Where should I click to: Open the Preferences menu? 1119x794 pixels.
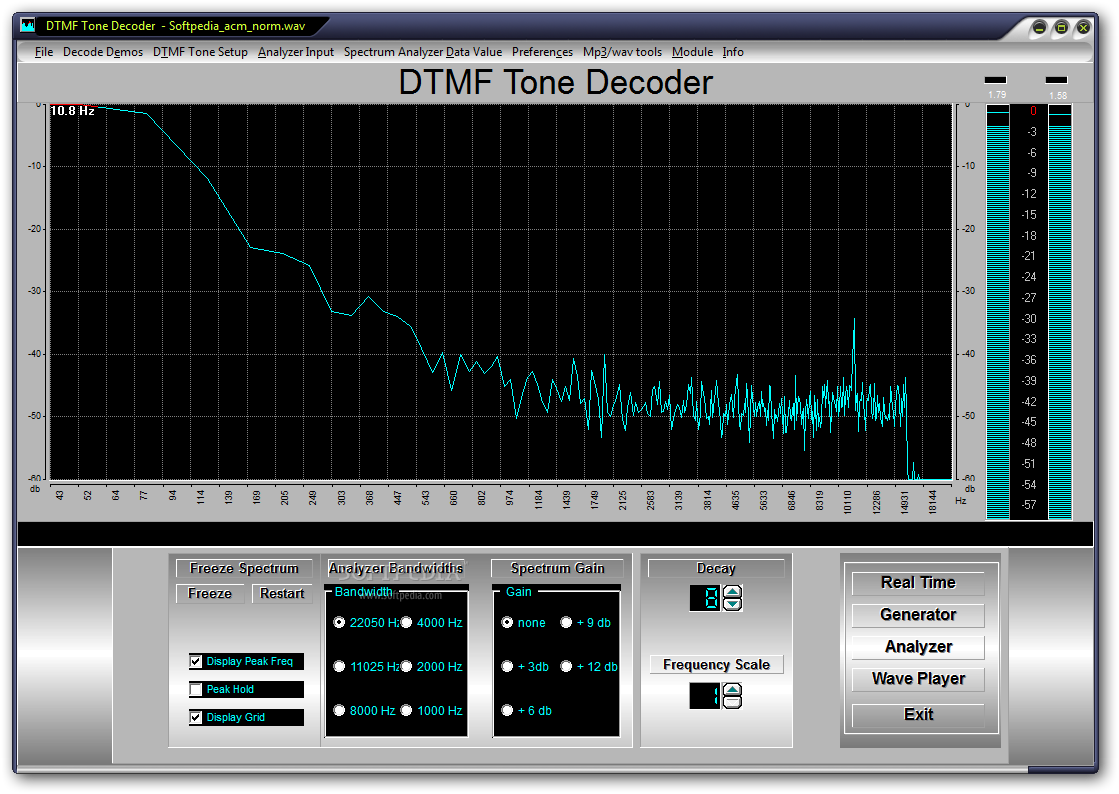coord(542,52)
